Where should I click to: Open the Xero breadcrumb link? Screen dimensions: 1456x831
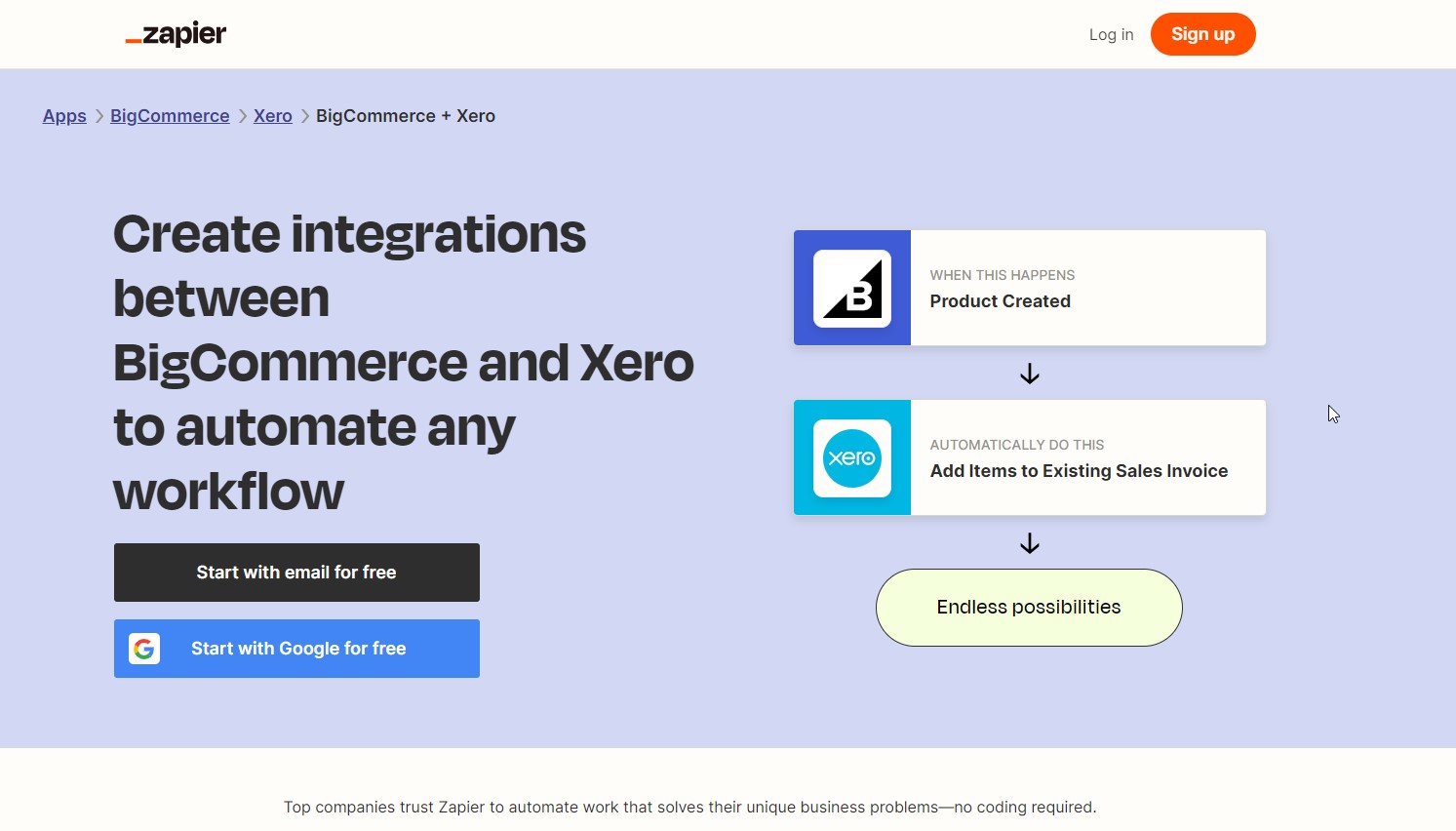point(273,116)
